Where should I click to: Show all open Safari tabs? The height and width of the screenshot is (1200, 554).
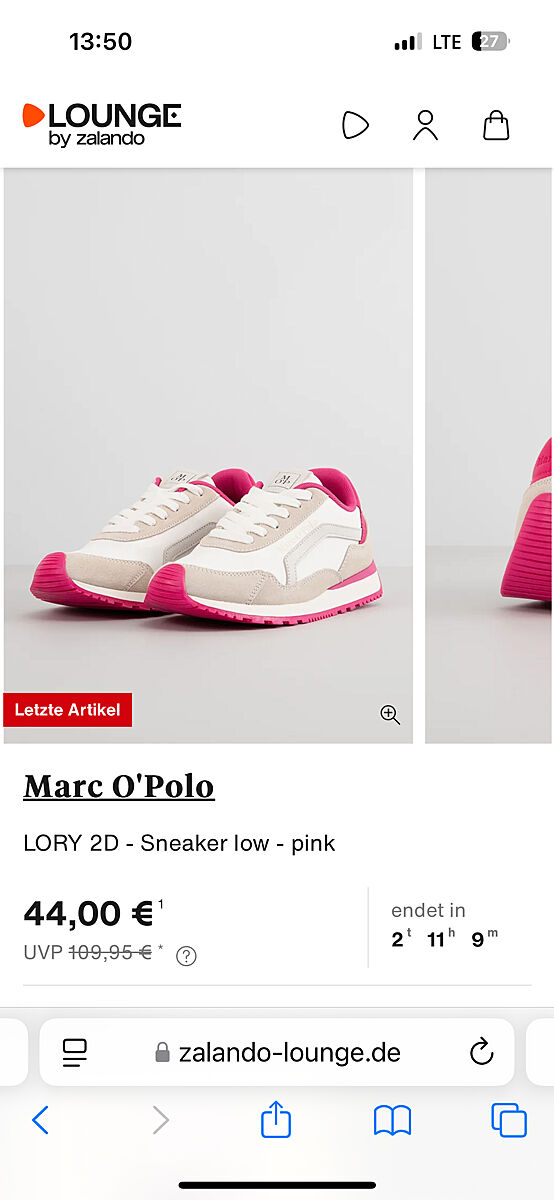(x=509, y=1120)
